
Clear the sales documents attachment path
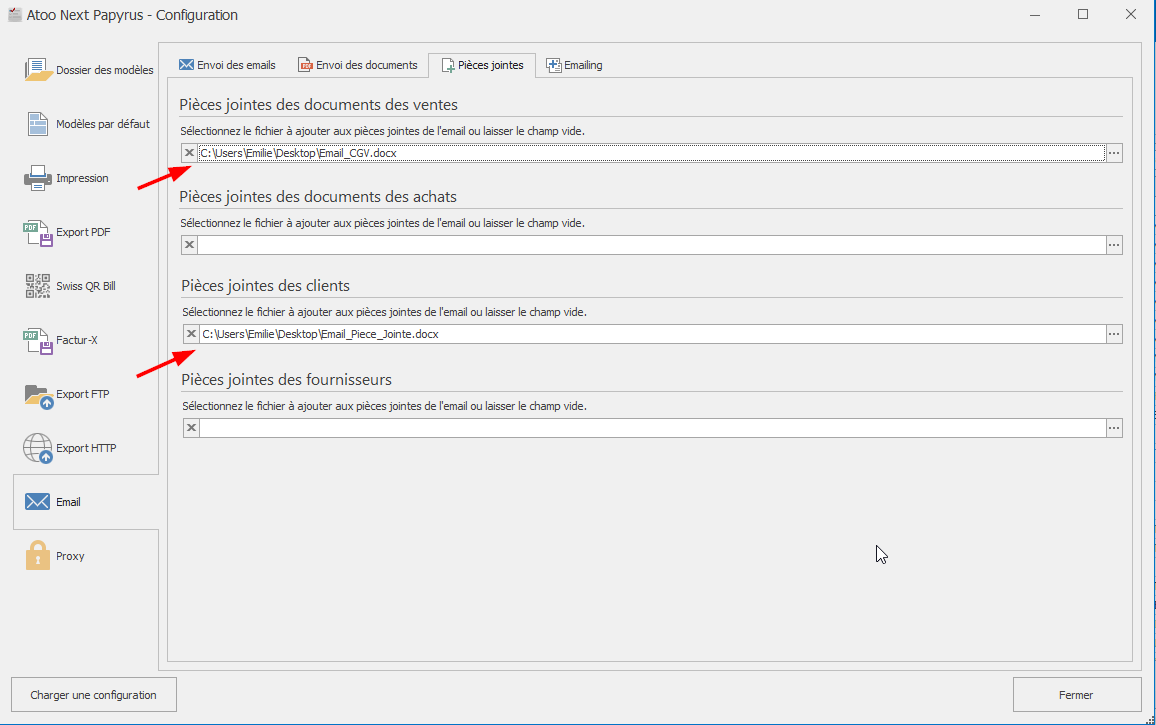click(x=189, y=153)
